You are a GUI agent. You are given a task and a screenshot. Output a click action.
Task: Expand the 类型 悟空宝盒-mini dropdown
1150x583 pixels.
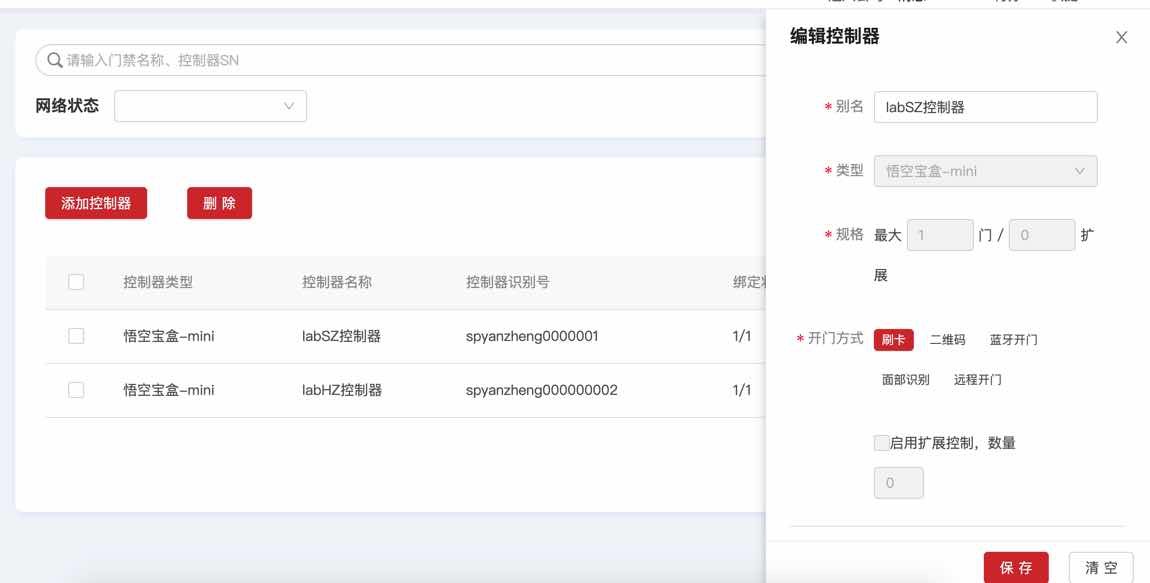pyautogui.click(x=985, y=171)
